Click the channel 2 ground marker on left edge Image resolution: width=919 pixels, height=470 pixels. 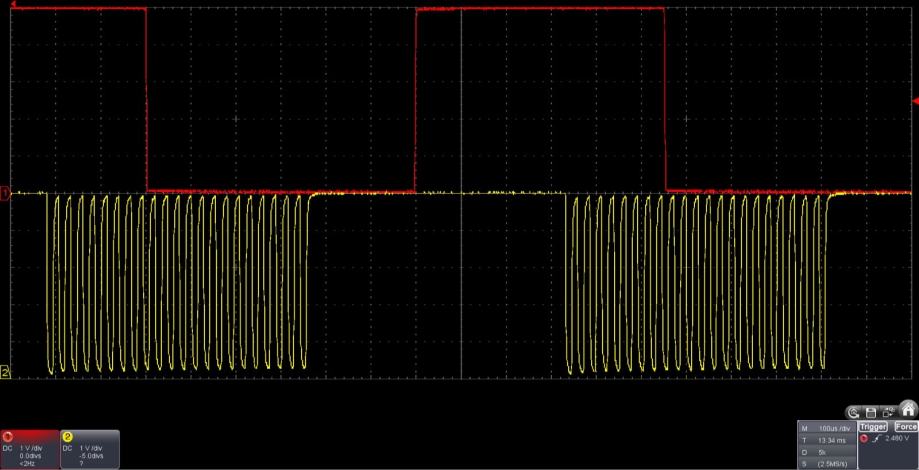pos(4,372)
